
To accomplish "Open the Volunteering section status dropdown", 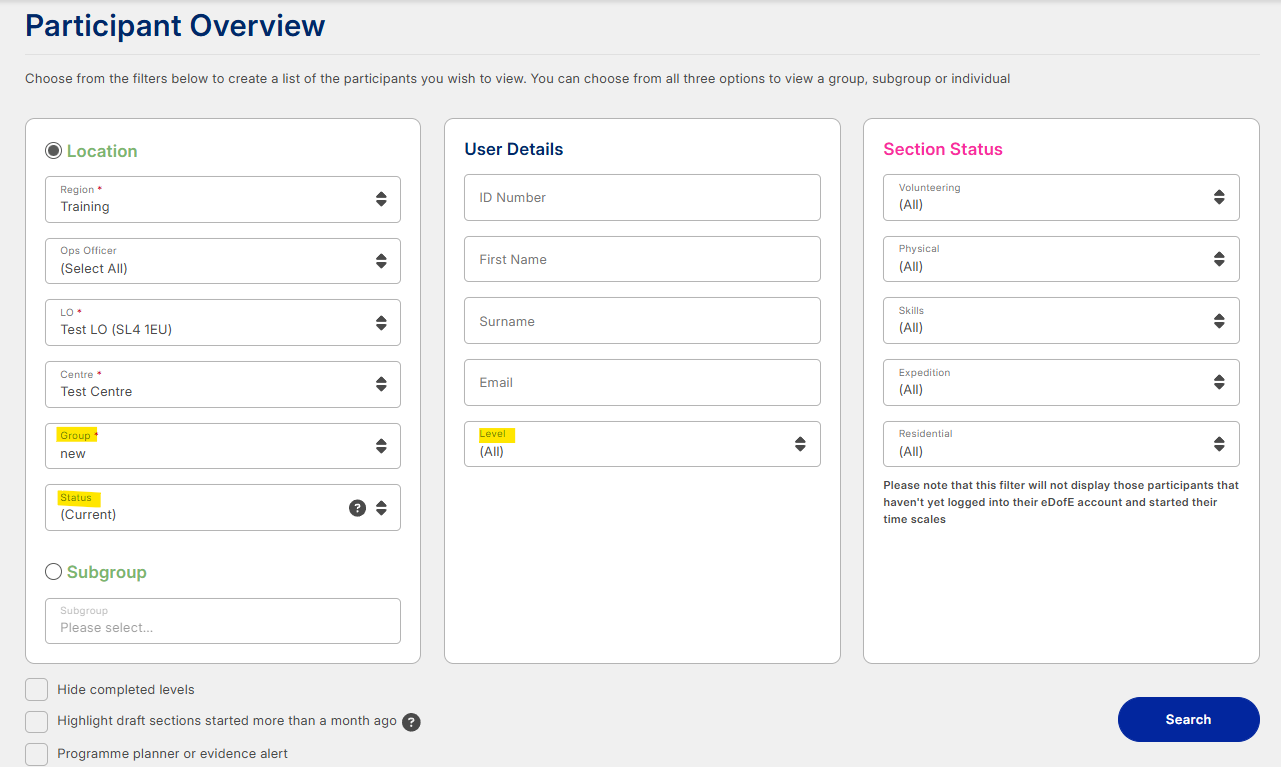I will 1060,197.
